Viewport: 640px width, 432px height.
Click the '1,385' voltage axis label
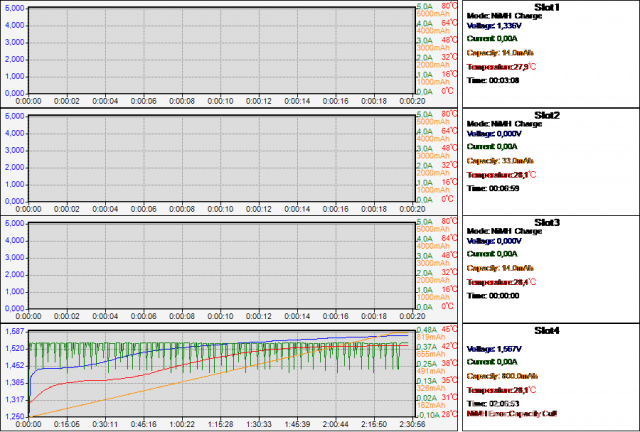pyautogui.click(x=15, y=383)
